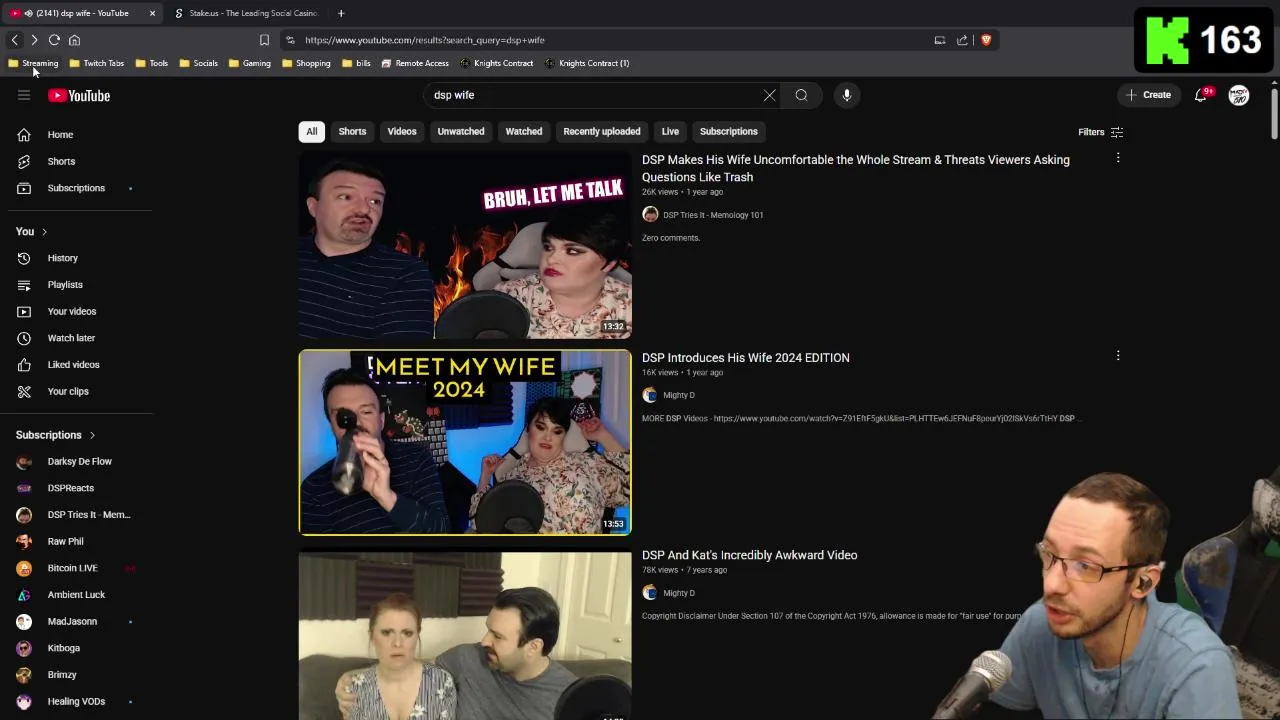This screenshot has height=720, width=1280.
Task: Click the share icon in address bar
Action: (x=962, y=40)
